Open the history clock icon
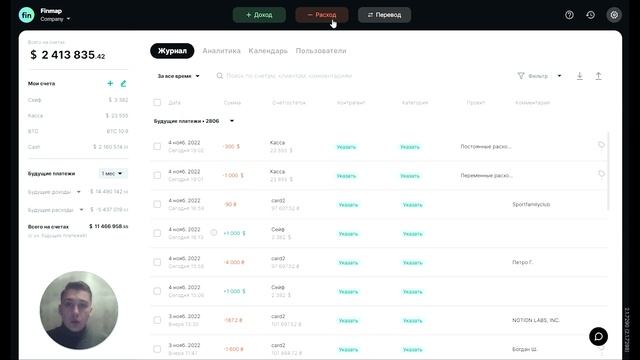The height and width of the screenshot is (360, 640). coord(590,15)
